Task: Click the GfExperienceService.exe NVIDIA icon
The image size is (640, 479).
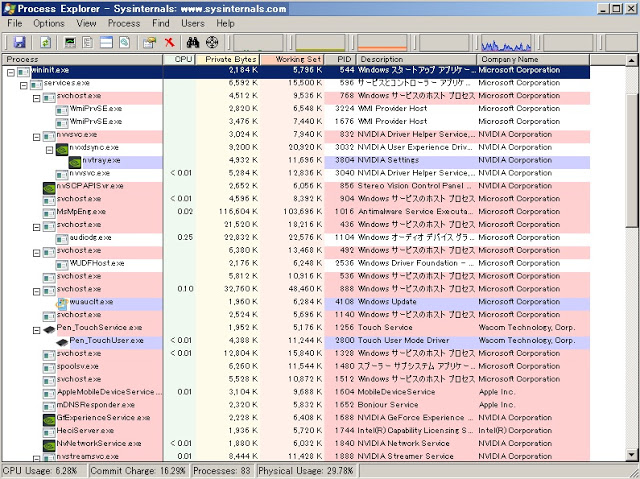Action: coord(49,419)
